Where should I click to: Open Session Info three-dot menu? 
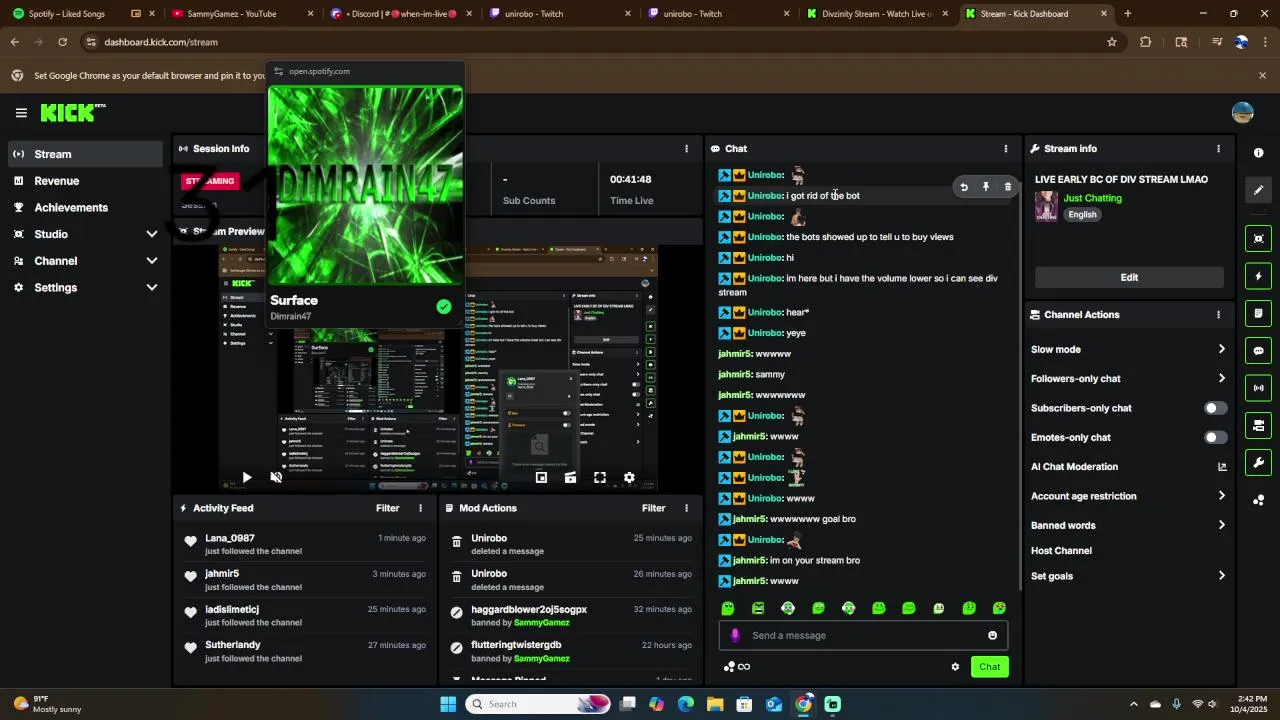coord(686,149)
